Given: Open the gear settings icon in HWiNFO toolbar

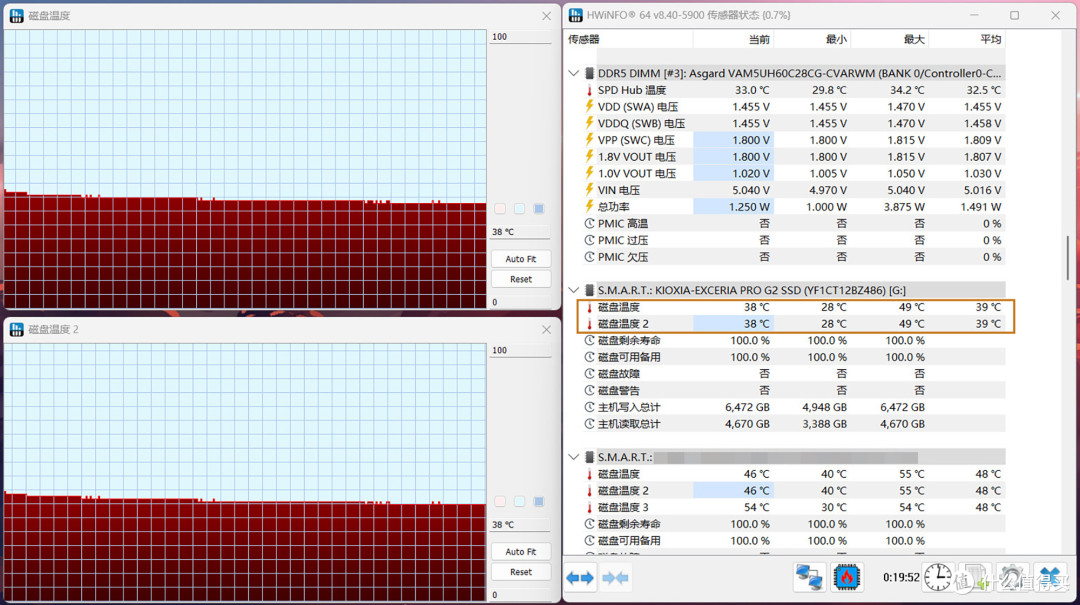Looking at the screenshot, I should (1011, 577).
